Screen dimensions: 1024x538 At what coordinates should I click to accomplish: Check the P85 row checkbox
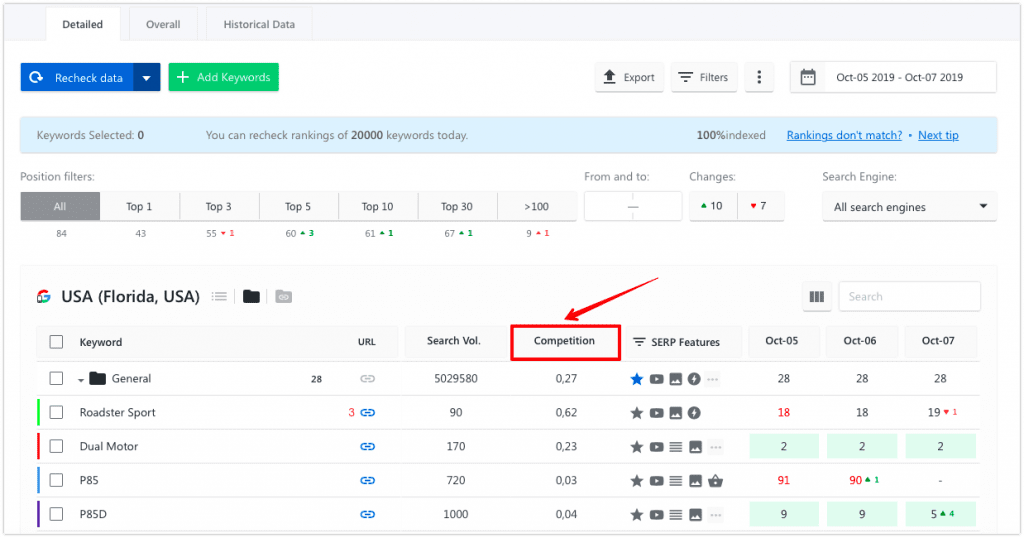[x=56, y=480]
